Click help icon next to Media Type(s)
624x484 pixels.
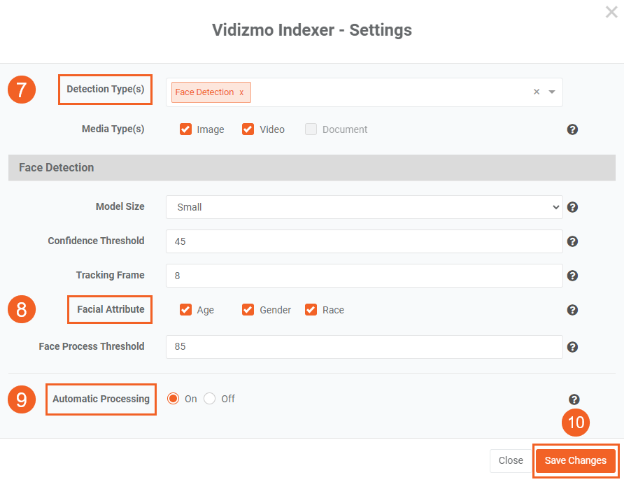573,130
